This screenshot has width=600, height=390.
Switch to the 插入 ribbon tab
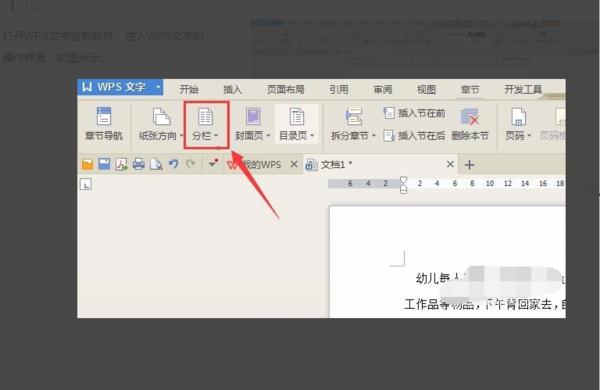pyautogui.click(x=233, y=90)
